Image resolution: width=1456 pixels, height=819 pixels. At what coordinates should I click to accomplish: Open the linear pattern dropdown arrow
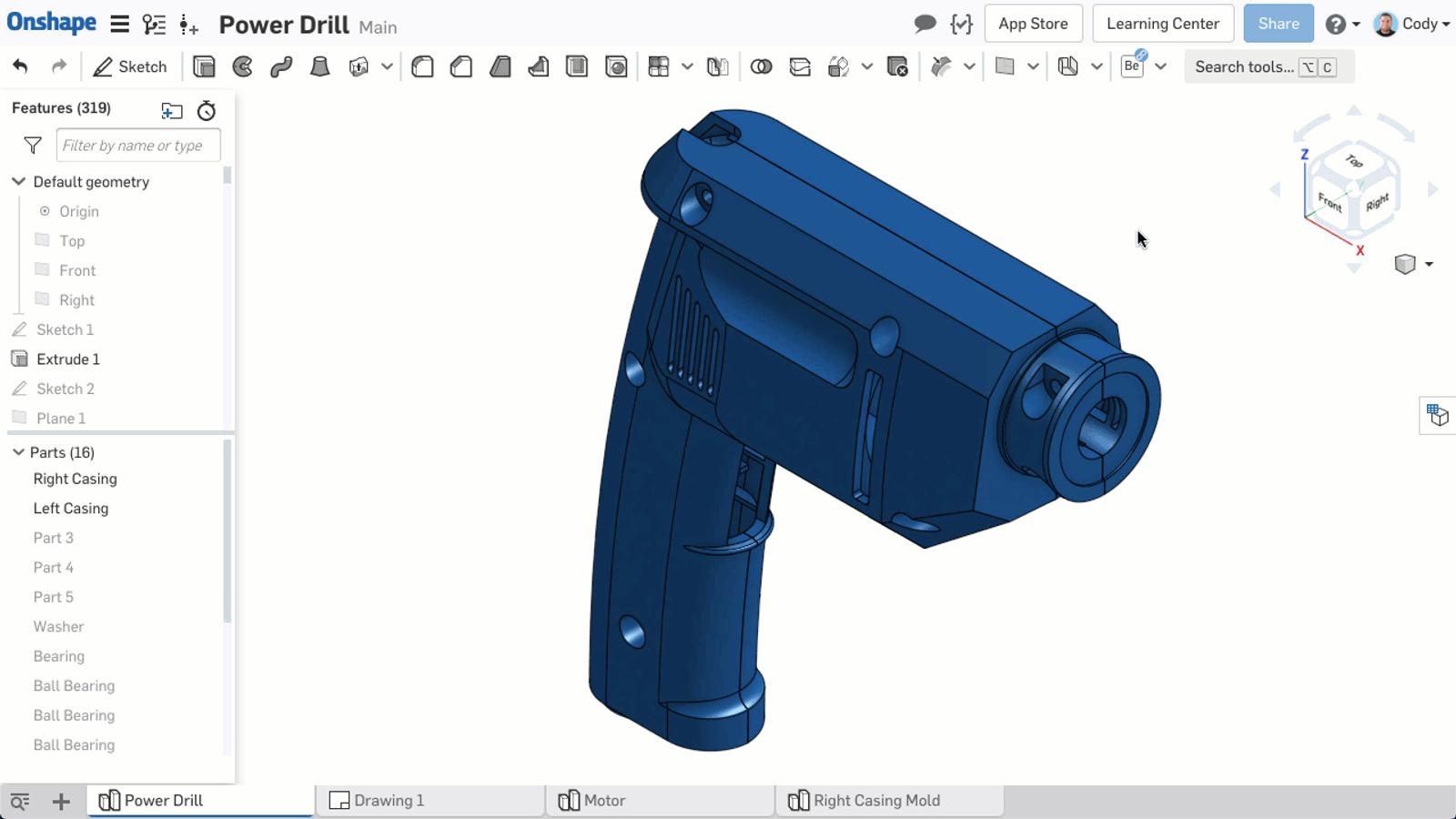pyautogui.click(x=687, y=66)
